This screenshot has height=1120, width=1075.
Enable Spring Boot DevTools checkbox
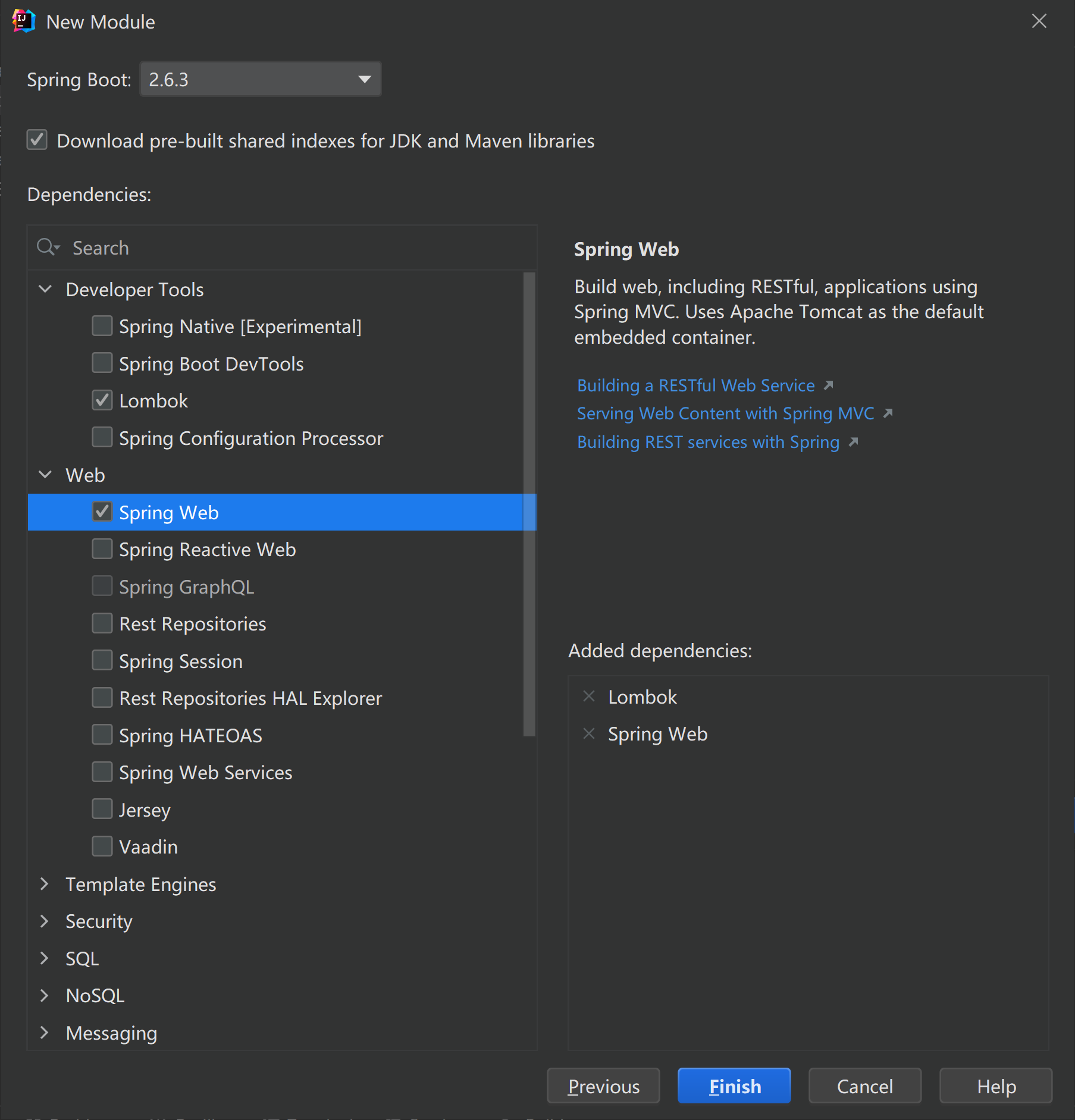click(102, 363)
